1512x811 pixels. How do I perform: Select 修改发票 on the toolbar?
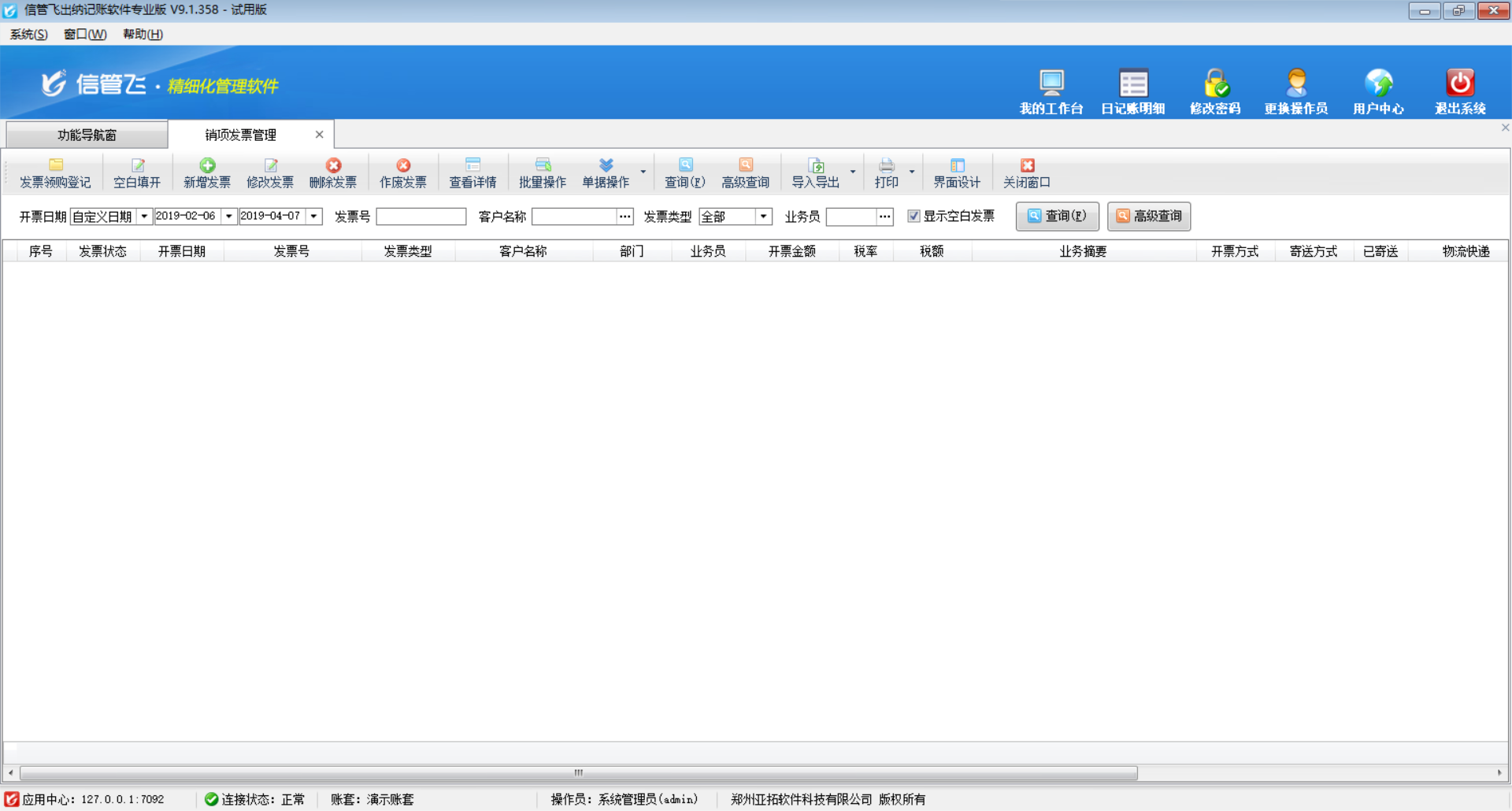point(269,172)
